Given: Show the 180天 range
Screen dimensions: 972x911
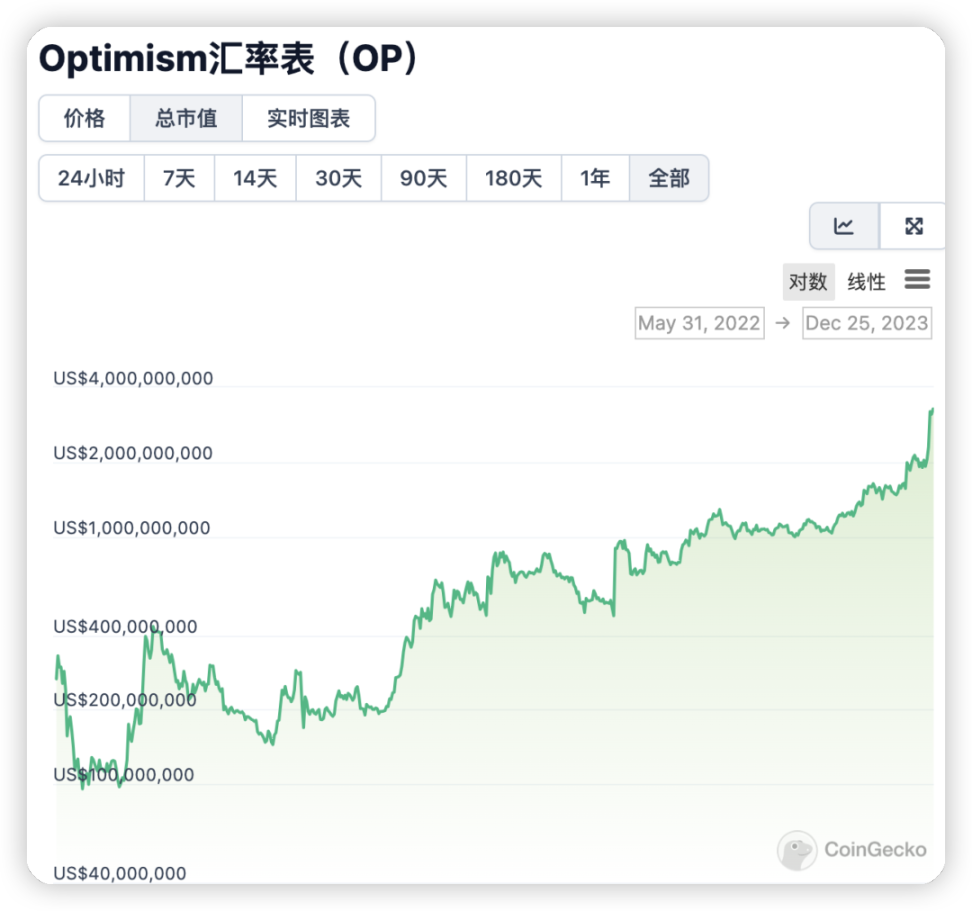Looking at the screenshot, I should (513, 178).
